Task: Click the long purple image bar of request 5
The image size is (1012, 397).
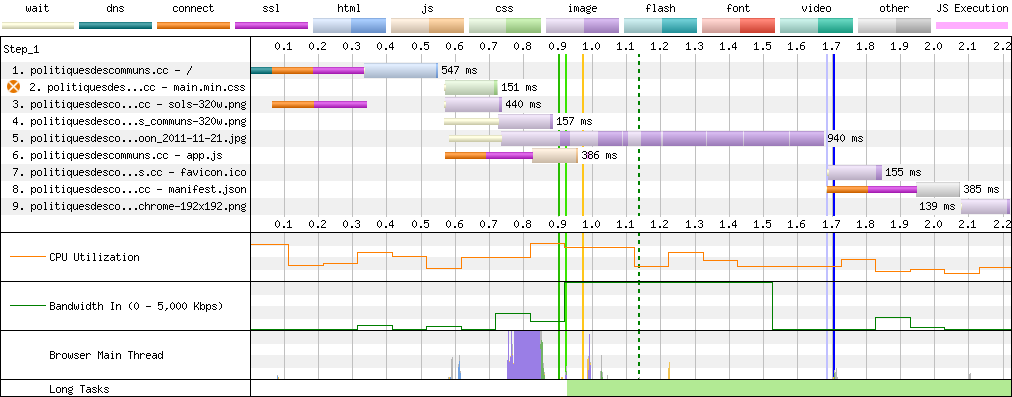Action: (x=663, y=138)
